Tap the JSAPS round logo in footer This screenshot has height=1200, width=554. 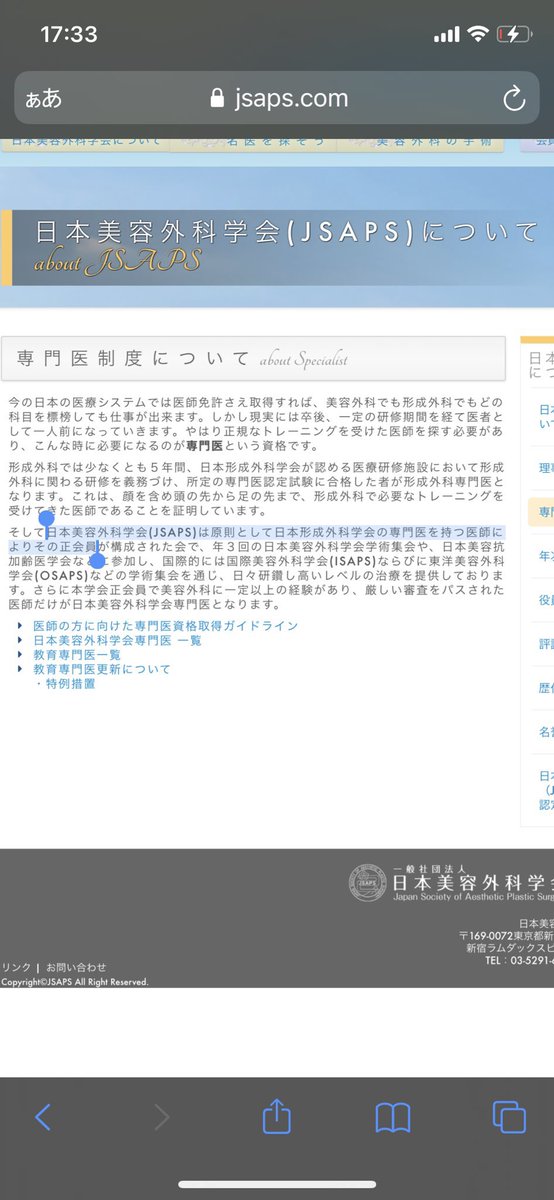click(x=366, y=882)
